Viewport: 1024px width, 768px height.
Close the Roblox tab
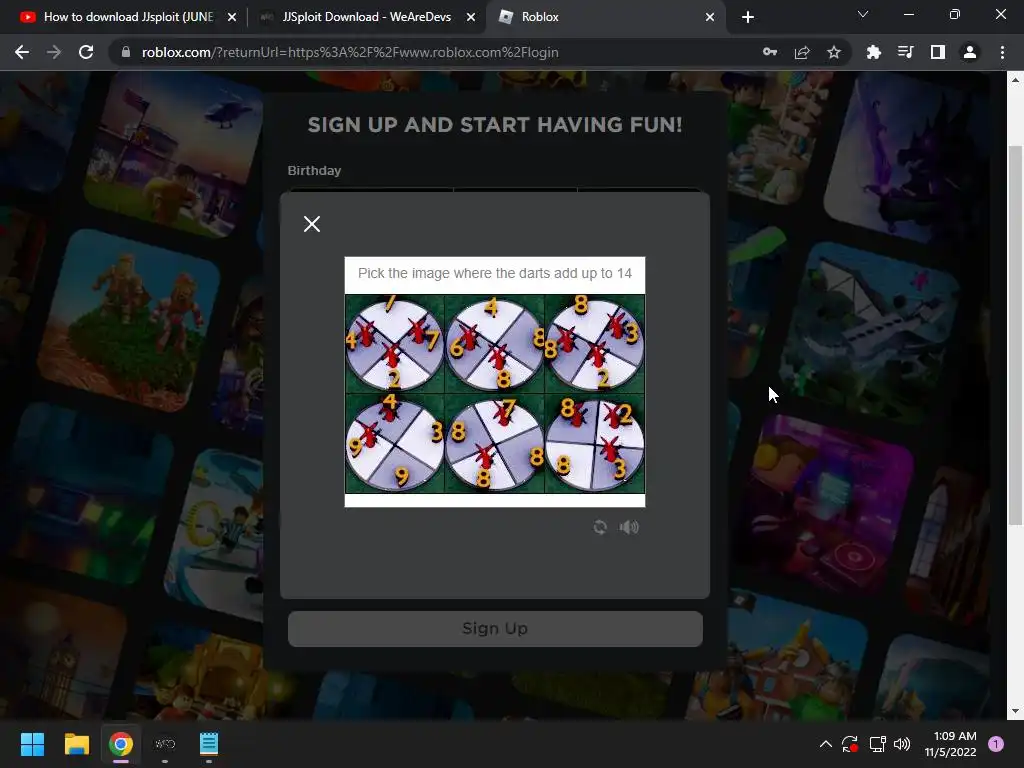(x=710, y=17)
